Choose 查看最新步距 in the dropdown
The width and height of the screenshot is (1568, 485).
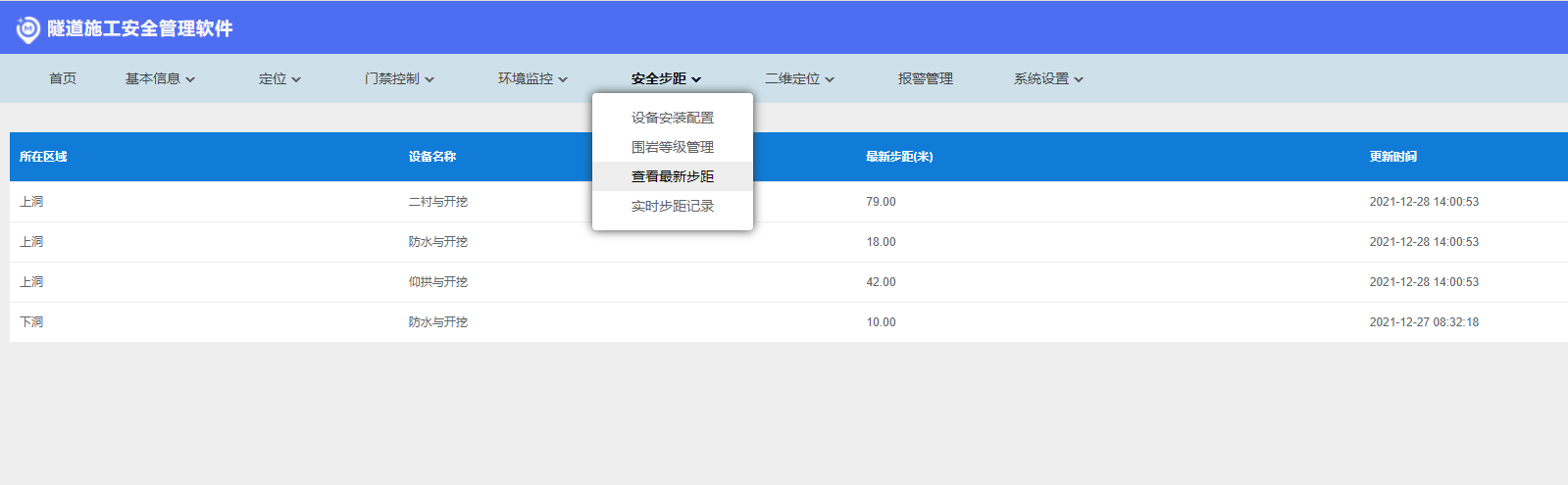pyautogui.click(x=673, y=176)
